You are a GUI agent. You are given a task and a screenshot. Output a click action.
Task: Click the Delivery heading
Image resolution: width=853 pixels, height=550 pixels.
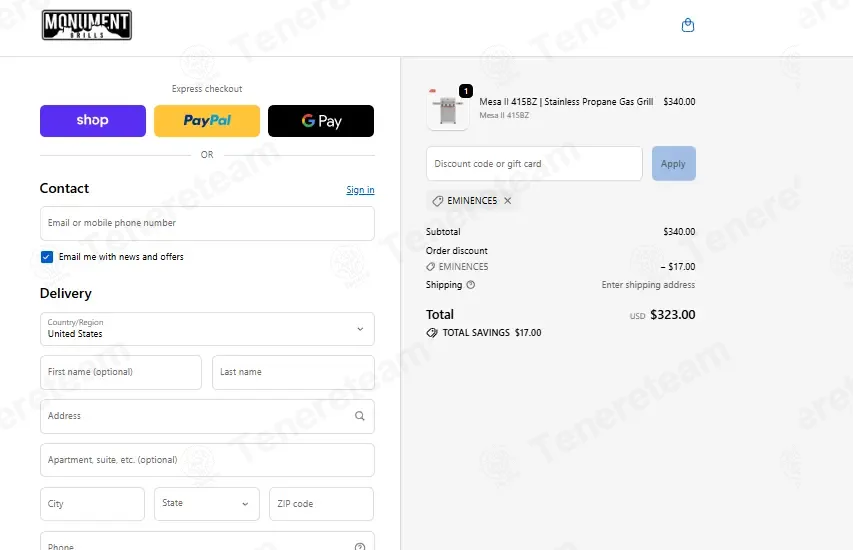pos(66,293)
